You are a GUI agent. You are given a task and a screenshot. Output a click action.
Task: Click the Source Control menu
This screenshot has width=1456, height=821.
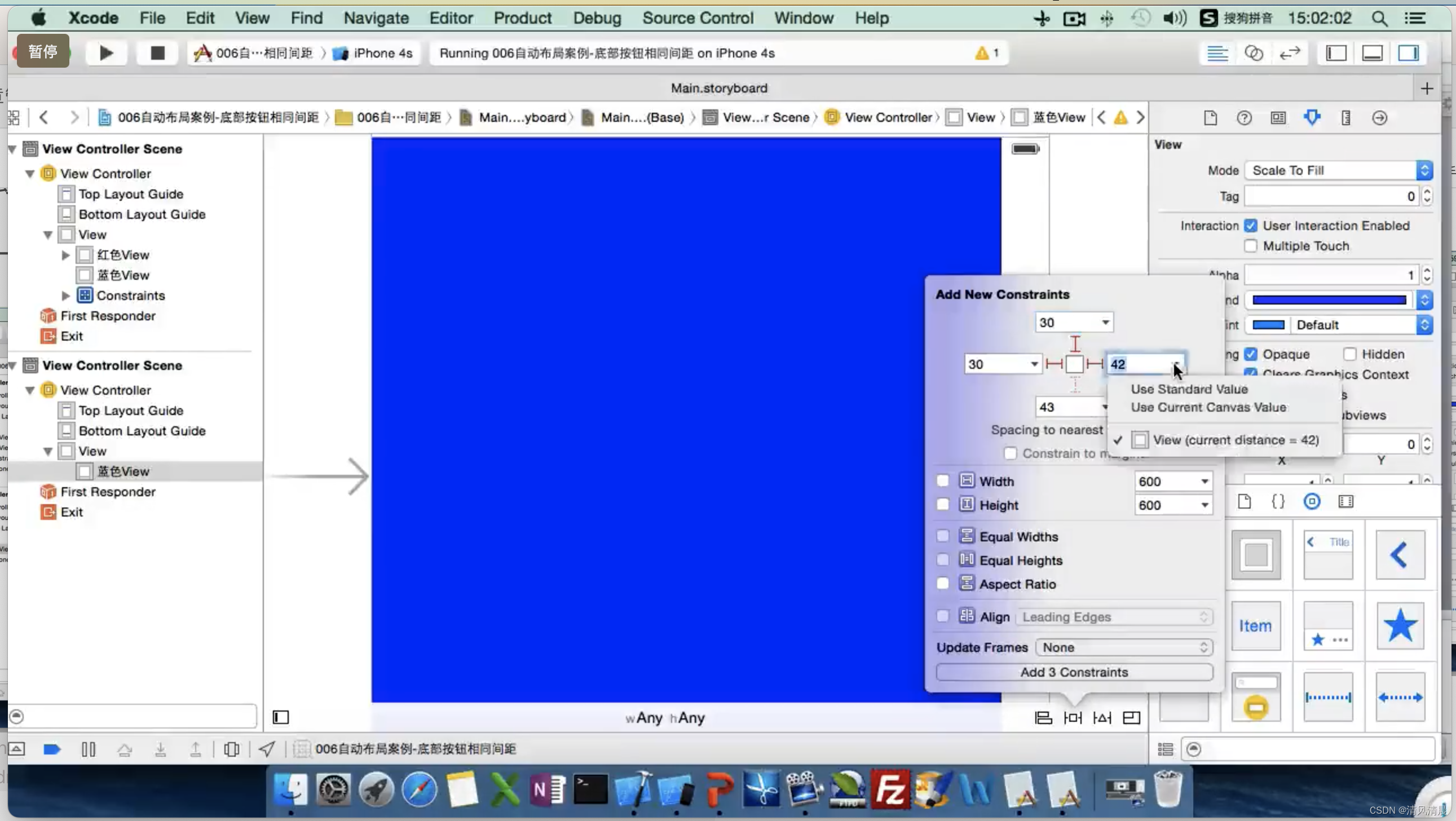click(x=697, y=17)
